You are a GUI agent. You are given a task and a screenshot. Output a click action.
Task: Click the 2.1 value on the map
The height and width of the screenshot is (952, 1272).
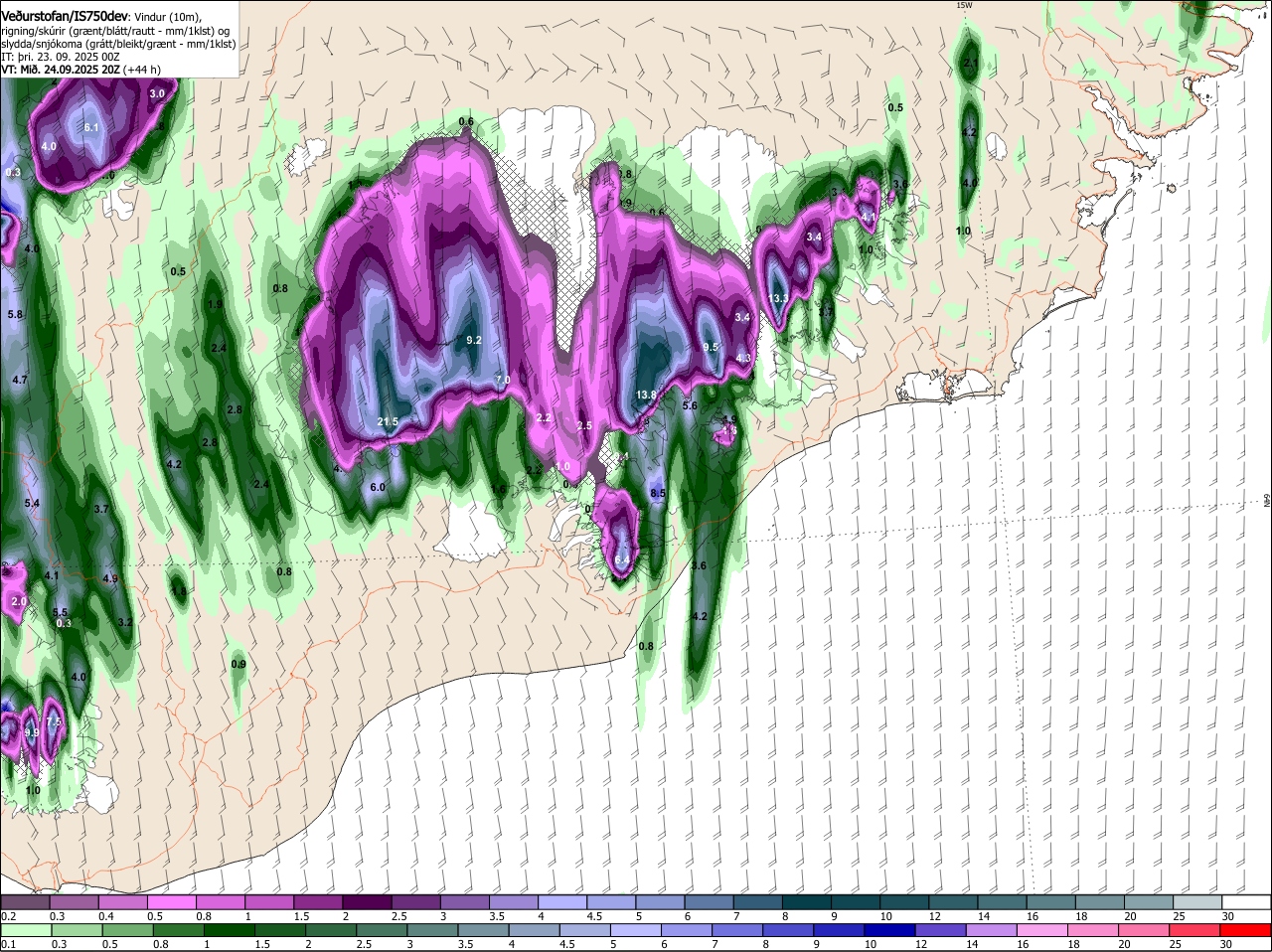tap(971, 65)
